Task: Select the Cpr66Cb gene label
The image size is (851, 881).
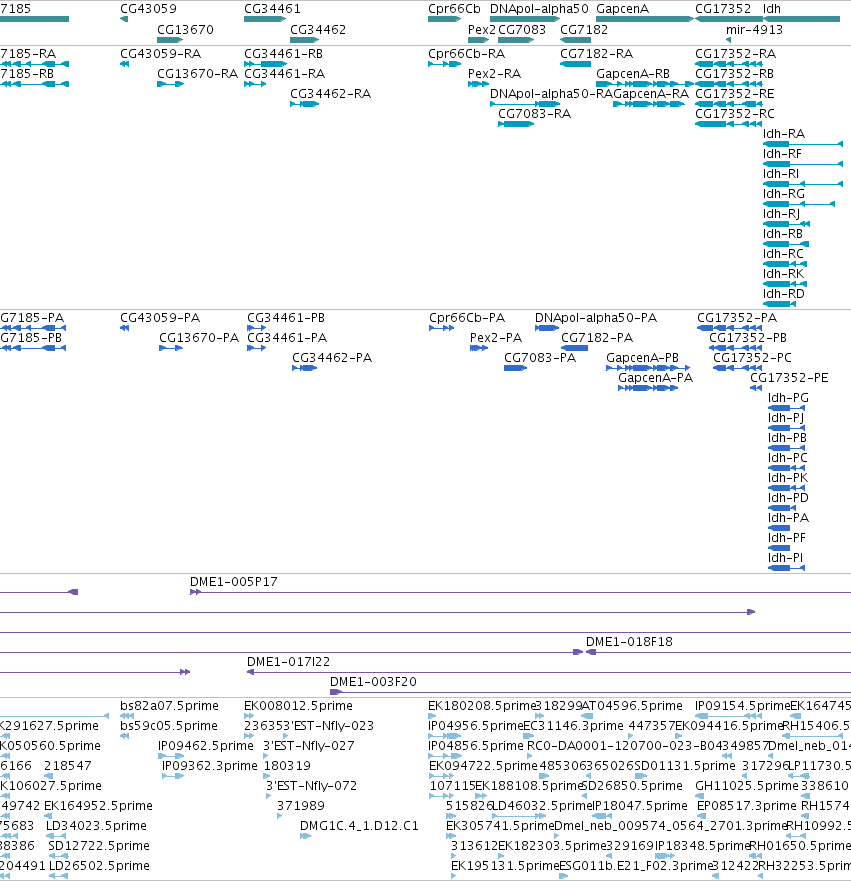Action: [x=454, y=9]
